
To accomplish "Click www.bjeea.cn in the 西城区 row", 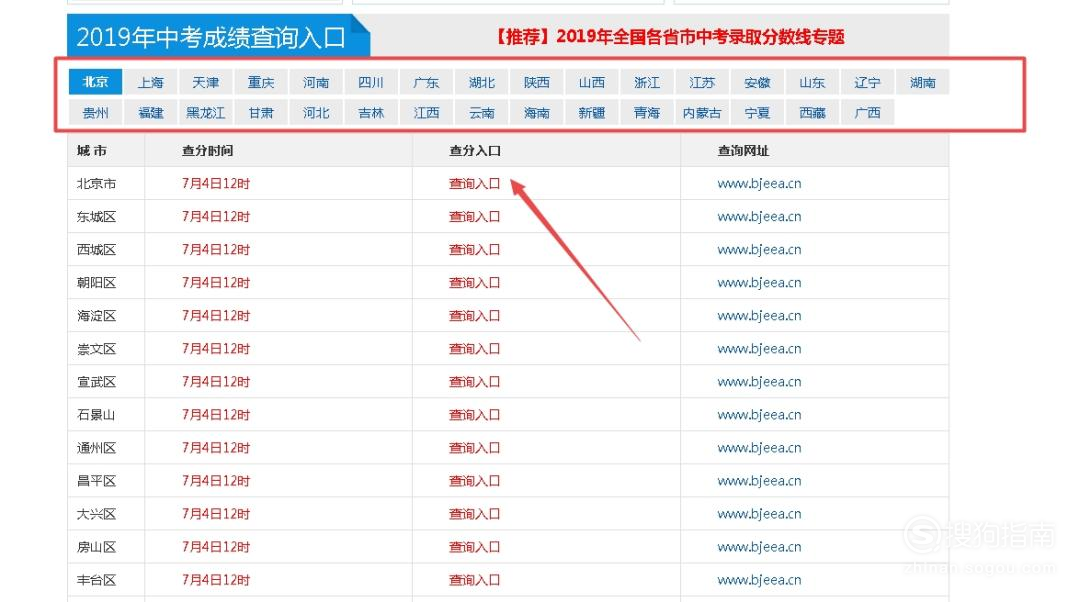I will pos(759,249).
